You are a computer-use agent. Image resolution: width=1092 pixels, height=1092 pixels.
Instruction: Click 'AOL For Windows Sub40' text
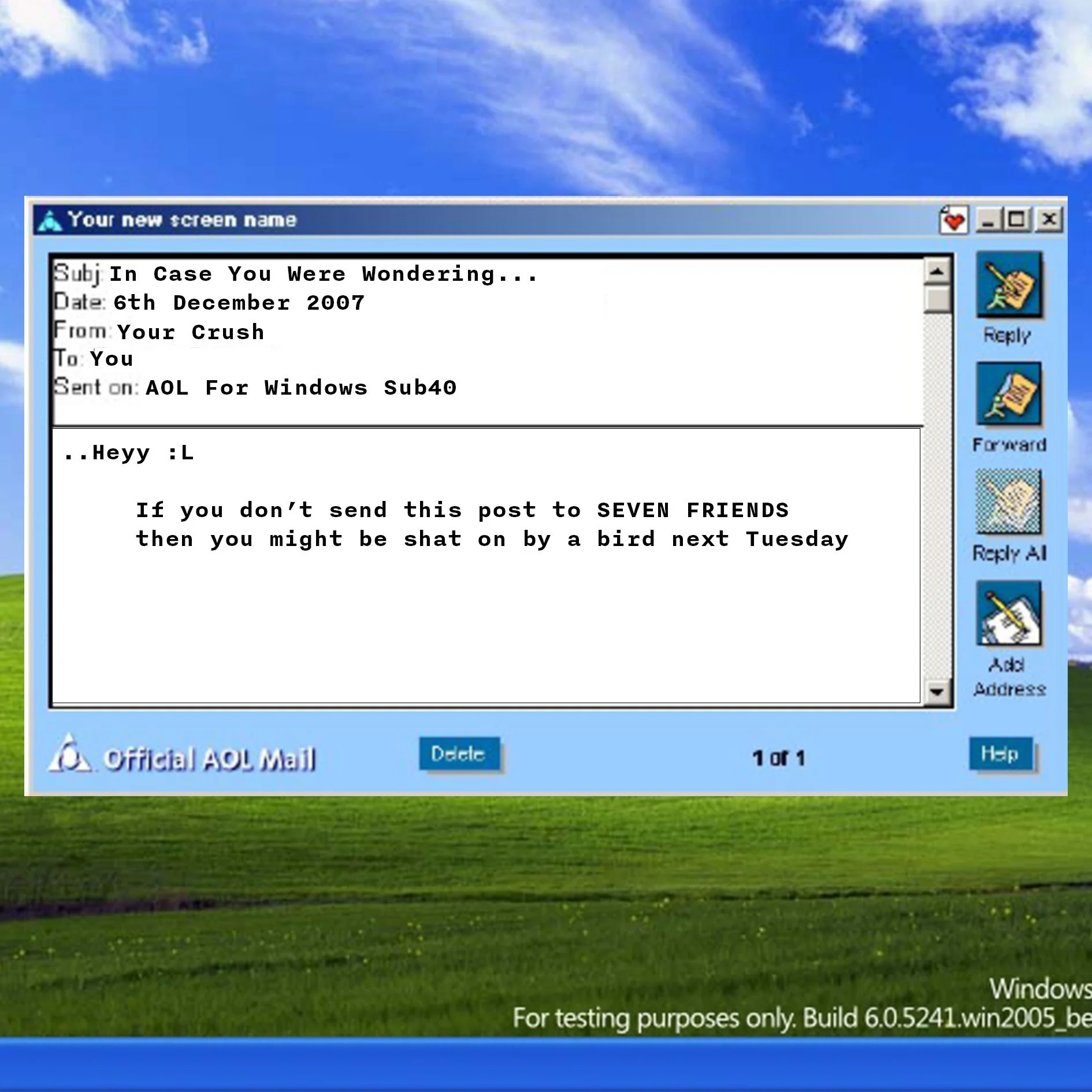click(x=301, y=388)
